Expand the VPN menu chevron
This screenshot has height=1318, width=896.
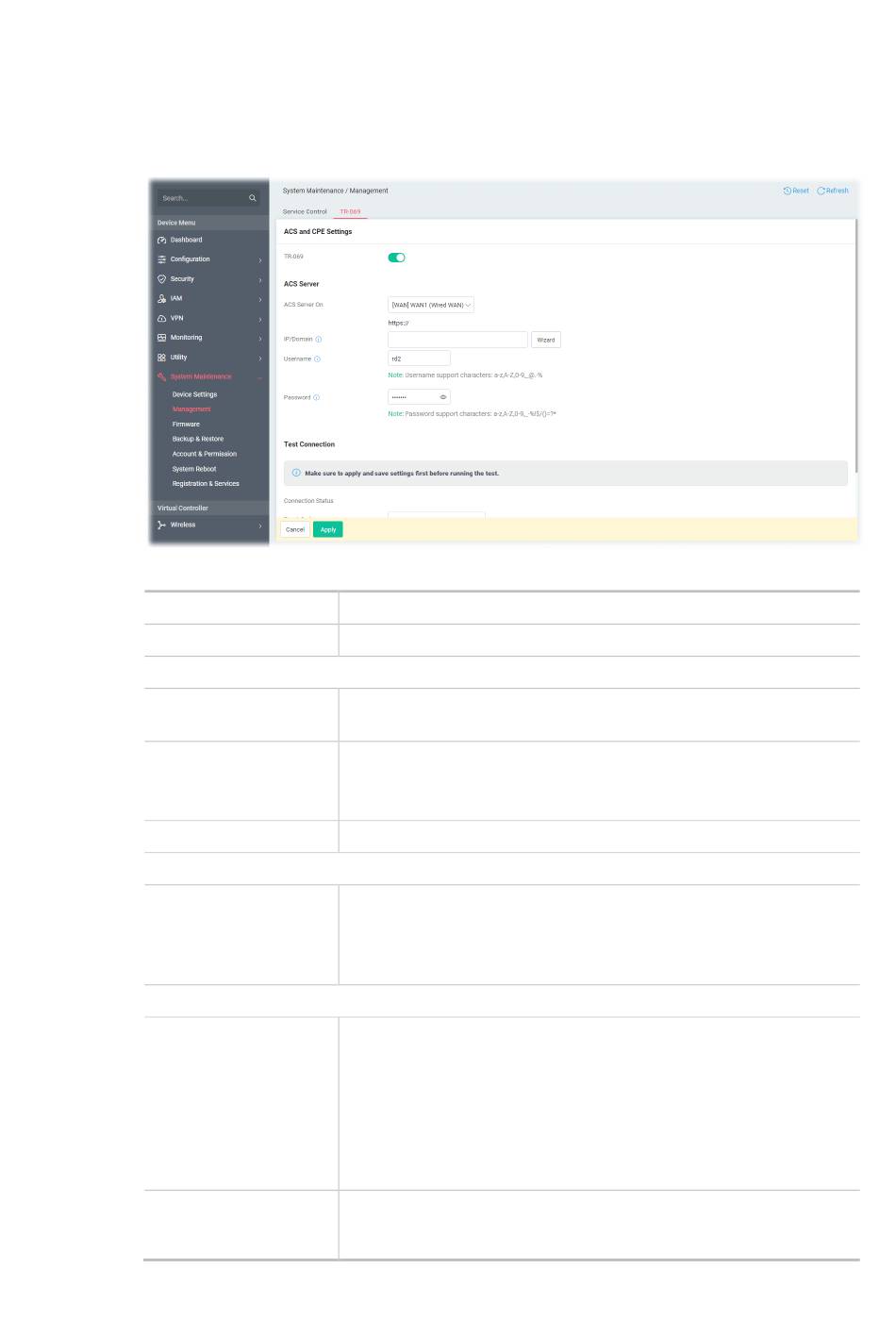click(x=260, y=318)
